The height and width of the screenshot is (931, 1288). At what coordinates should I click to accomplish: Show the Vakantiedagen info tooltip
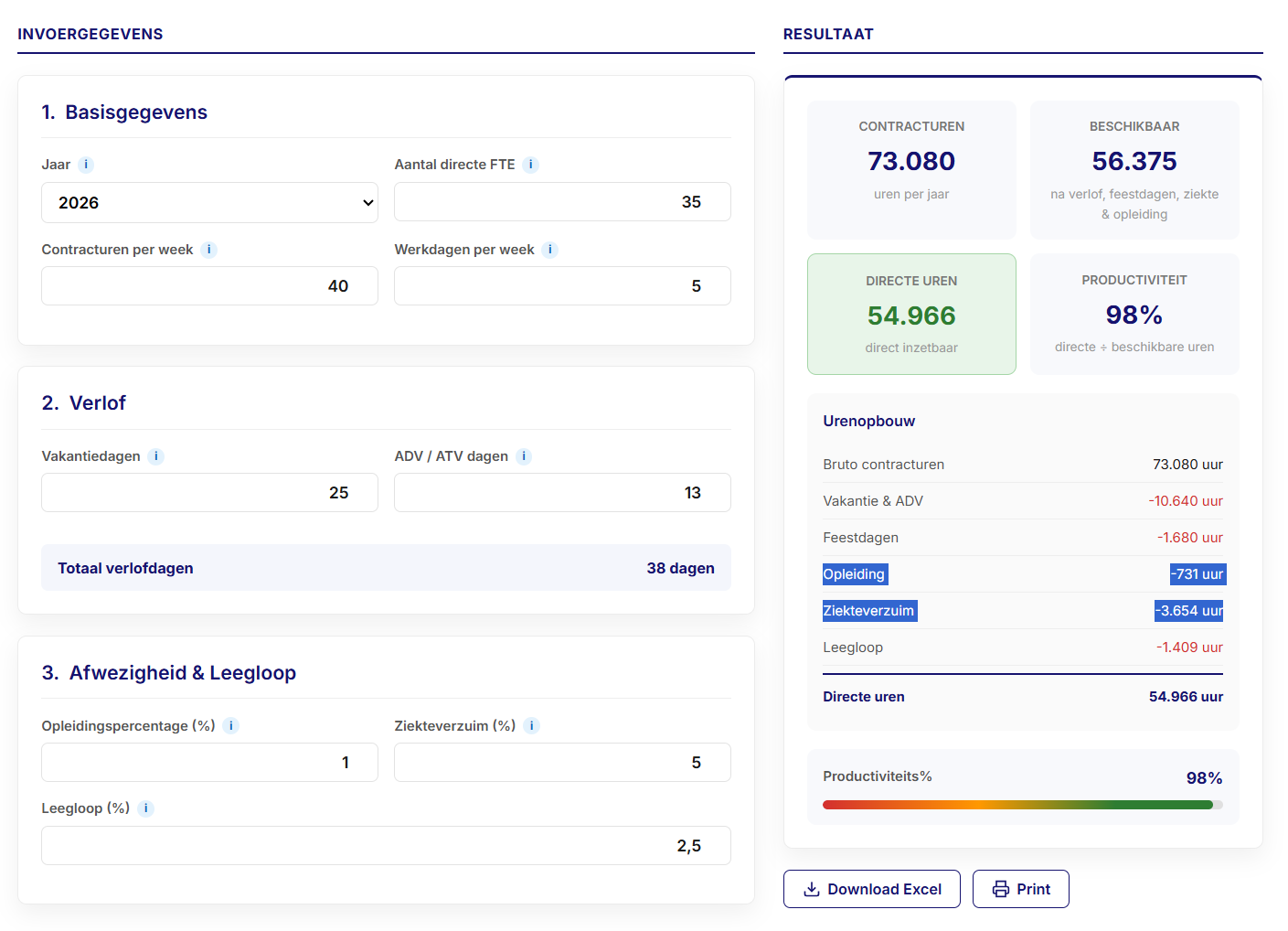[156, 456]
